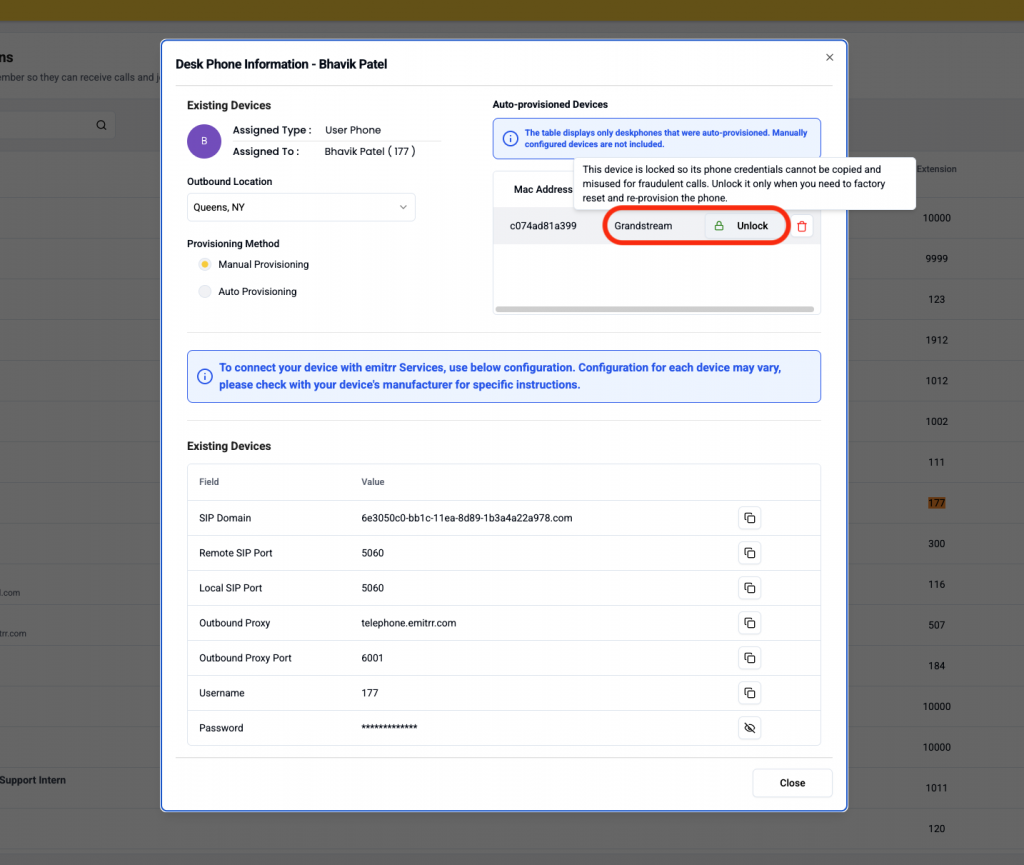Click the Extension column header in background

click(936, 169)
